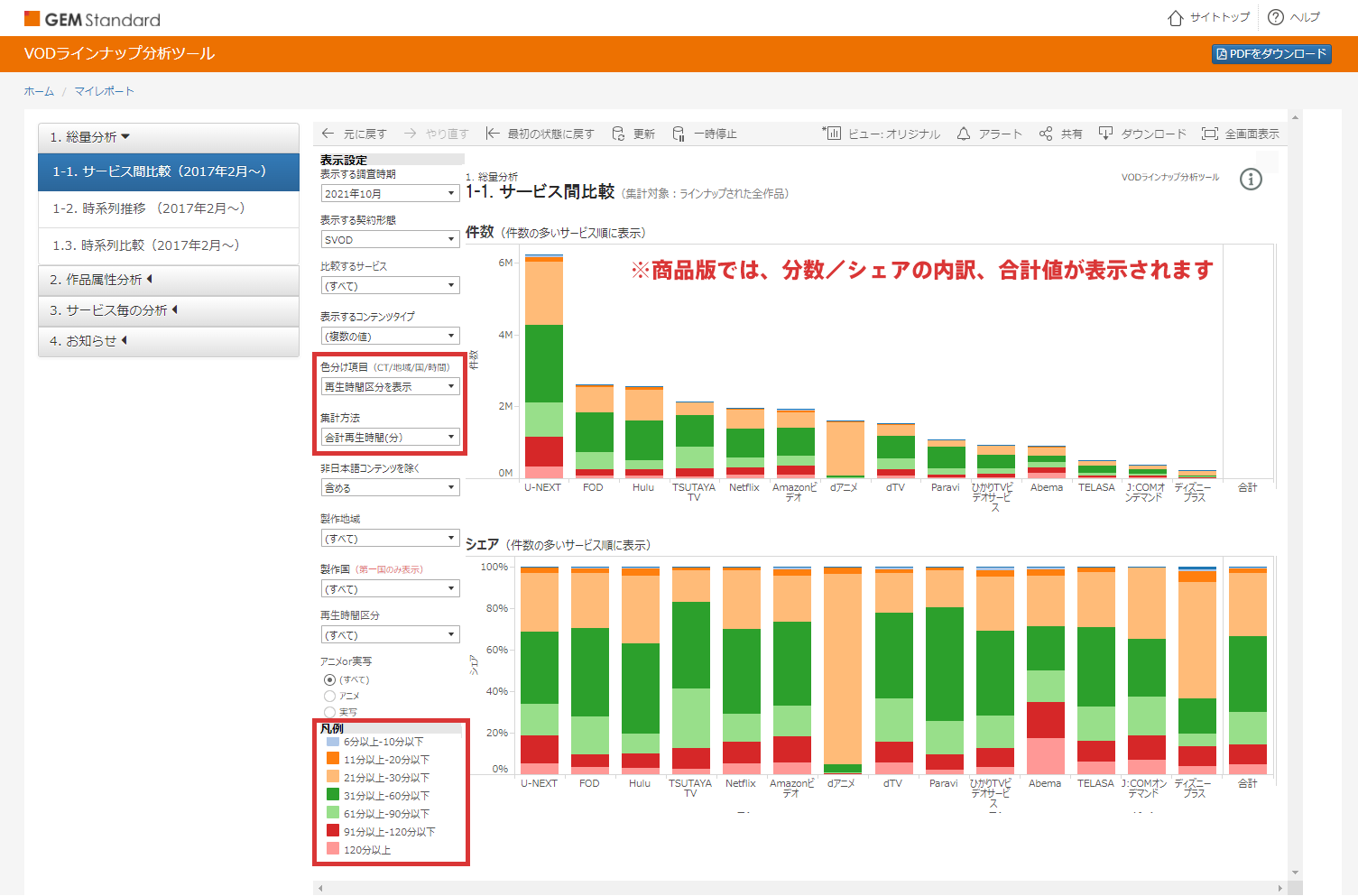The width and height of the screenshot is (1358, 896).
Task: Open the 集計方法 dropdown showing 合計再生時間(分)
Action: [x=391, y=437]
